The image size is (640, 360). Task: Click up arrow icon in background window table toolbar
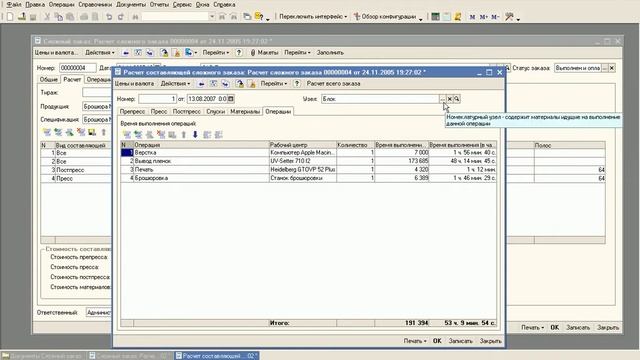click(104, 132)
